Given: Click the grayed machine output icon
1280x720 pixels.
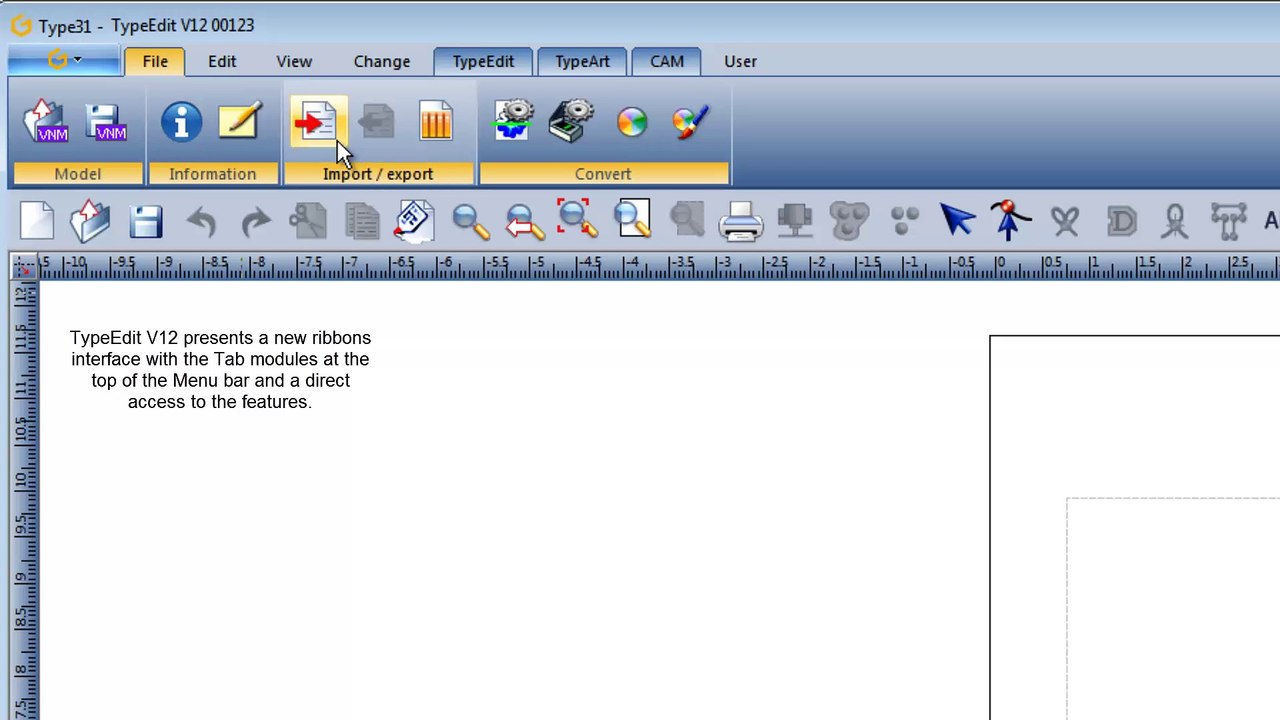Looking at the screenshot, I should pos(795,221).
